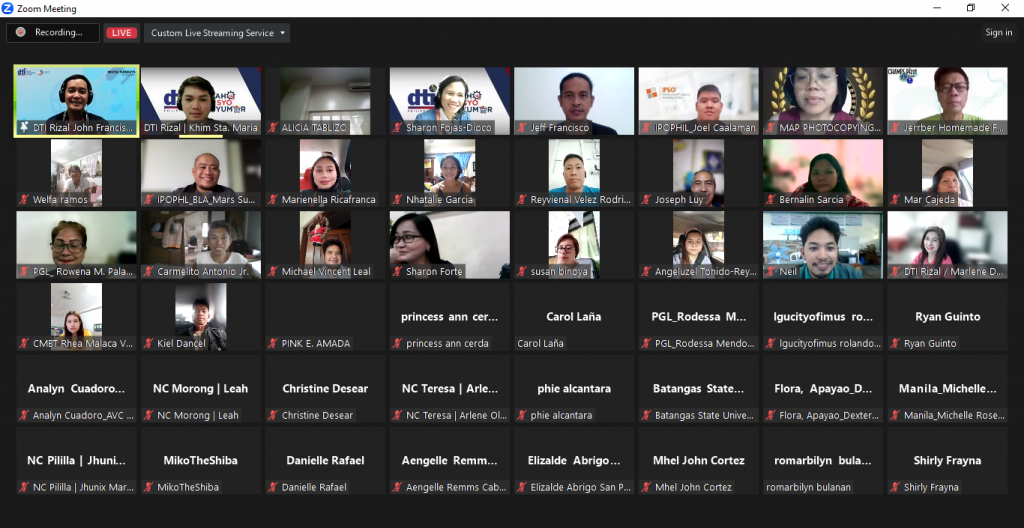Select the Carol Laña participant tile
The image size is (1024, 528).
[x=574, y=317]
